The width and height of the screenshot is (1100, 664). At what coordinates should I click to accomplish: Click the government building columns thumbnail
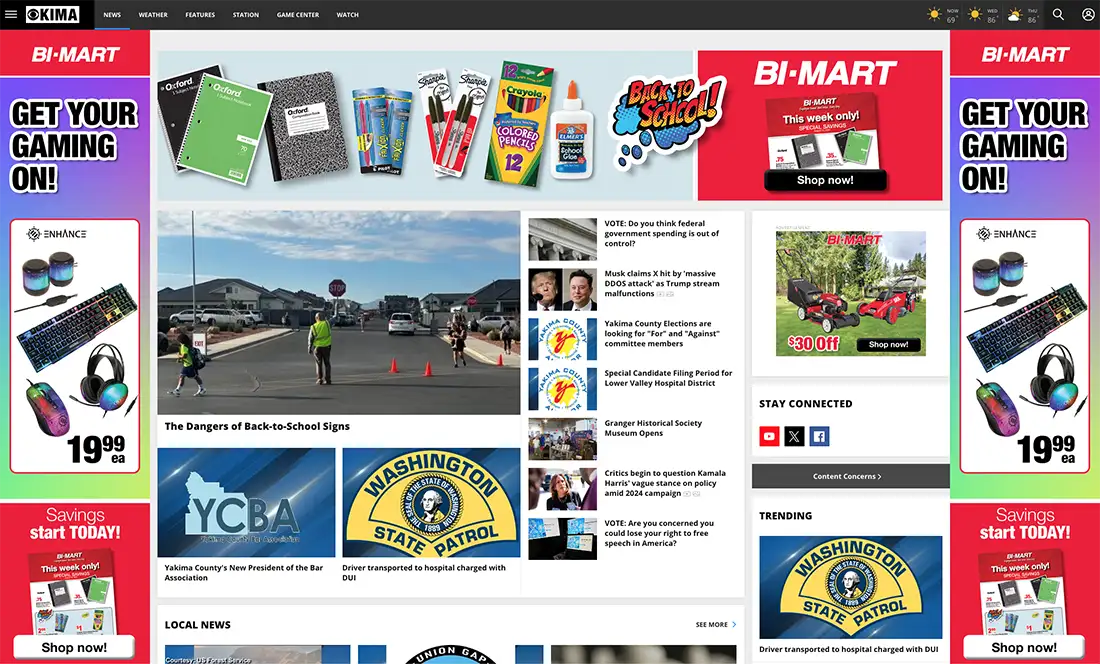(x=563, y=239)
